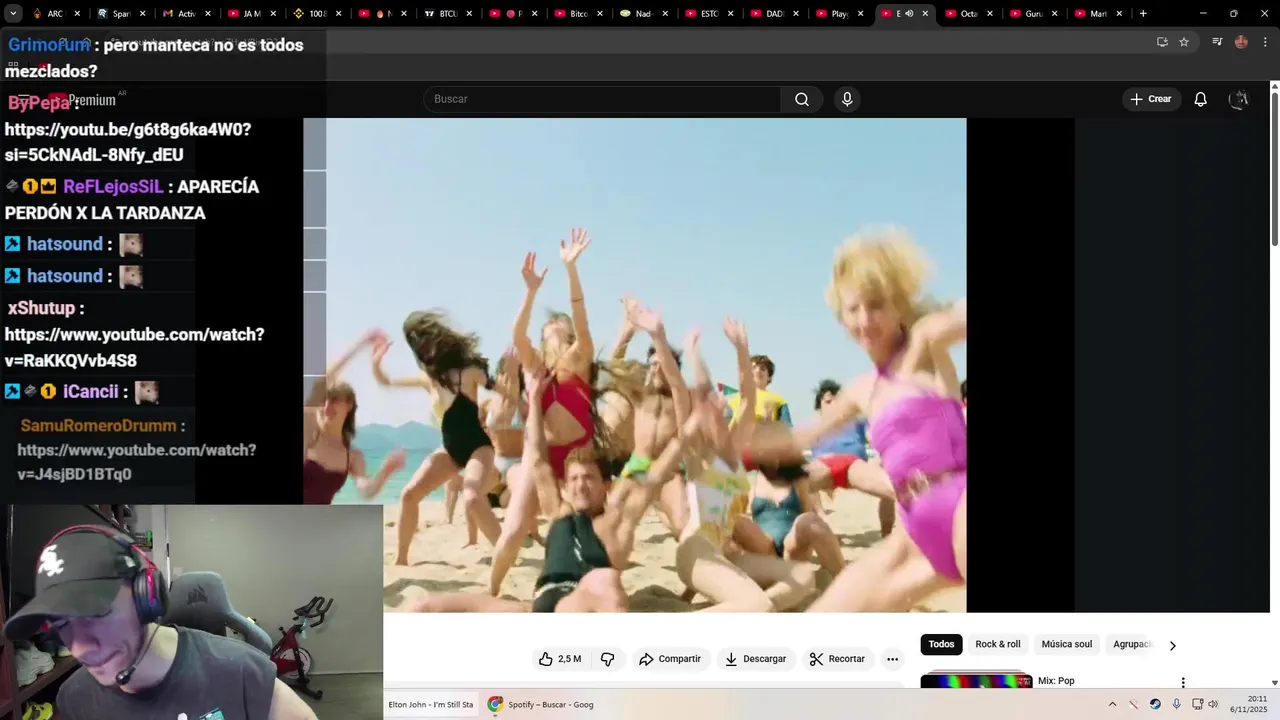Open options menu for Mix: Pop
Screen dimensions: 1280x720
coord(1183,682)
